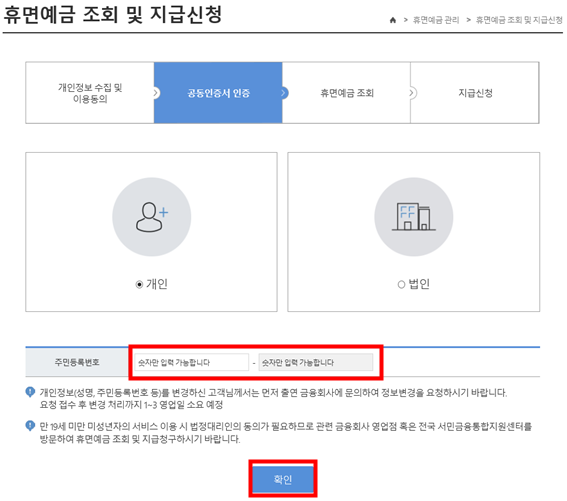Click the arrow after 개인정보 수집 step
Image resolution: width=567 pixels, height=501 pixels.
pyautogui.click(x=156, y=93)
